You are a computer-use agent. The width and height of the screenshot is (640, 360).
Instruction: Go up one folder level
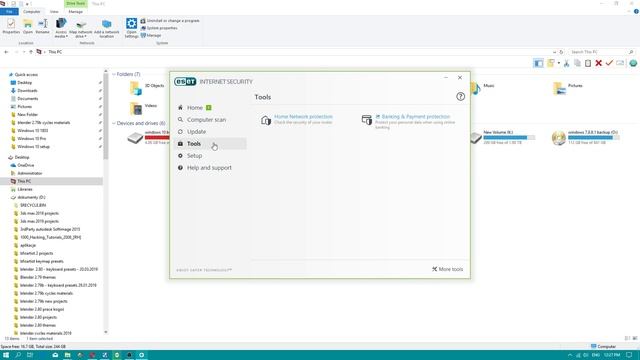tap(31, 52)
